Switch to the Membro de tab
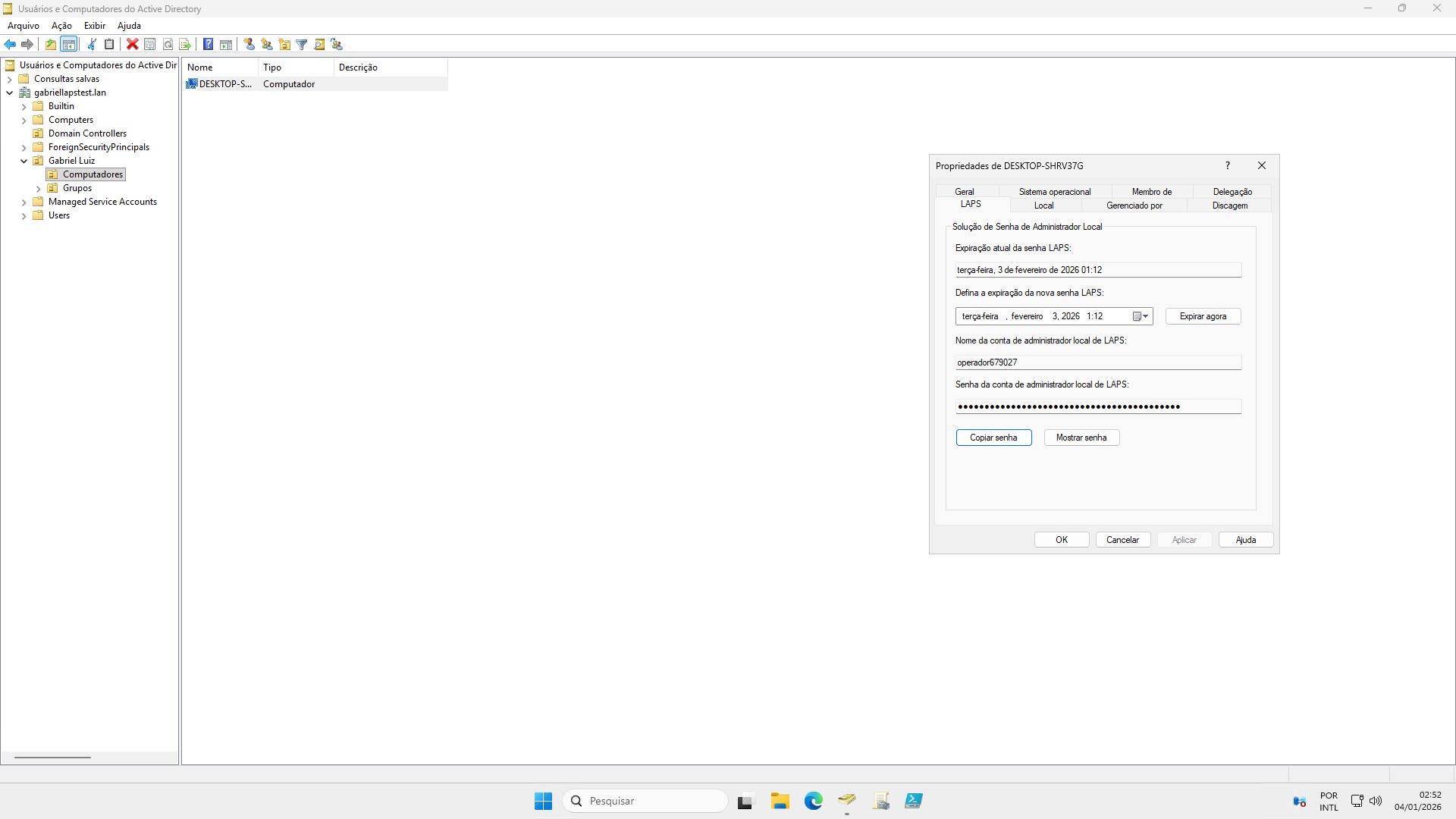This screenshot has width=1456, height=819. click(1151, 192)
